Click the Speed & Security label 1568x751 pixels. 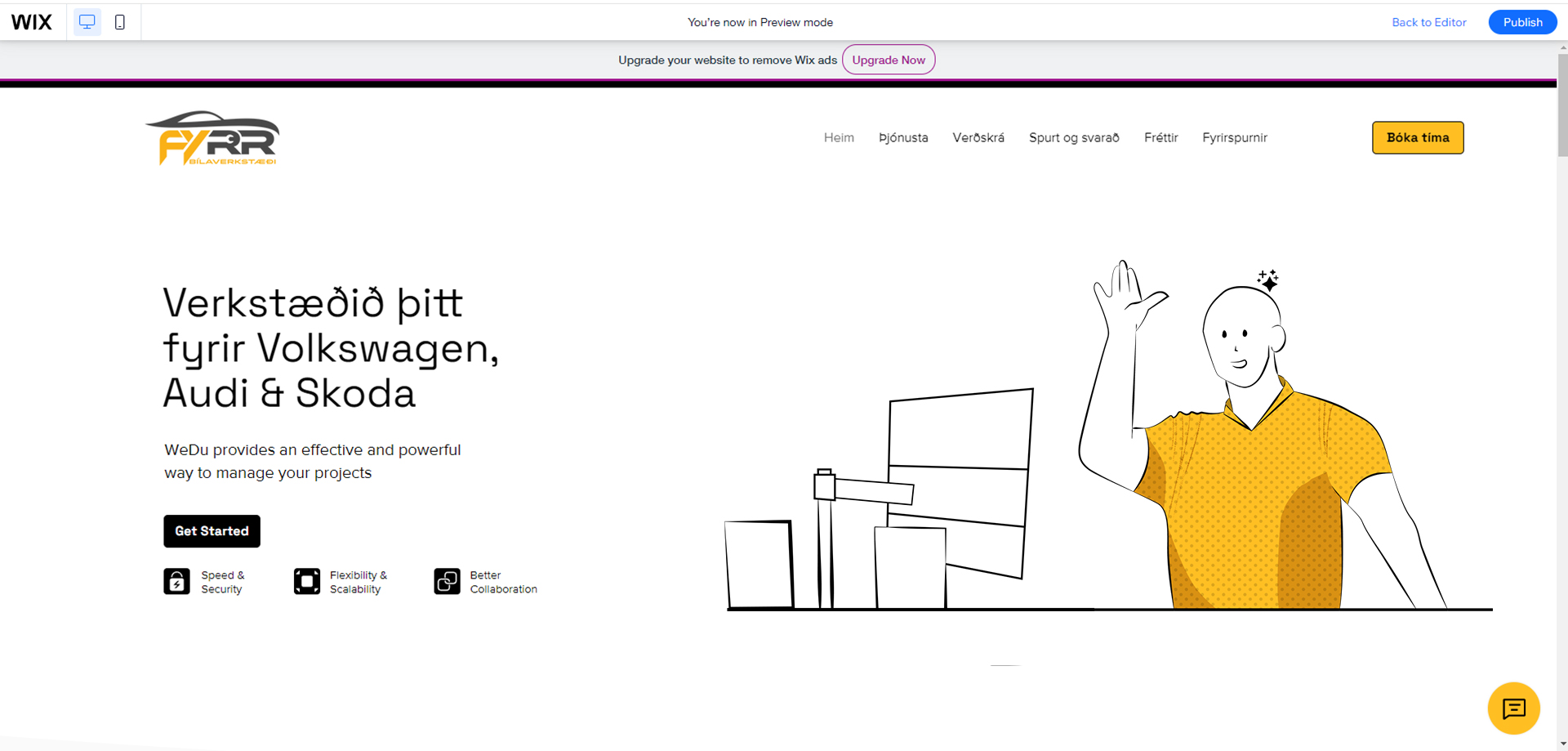(223, 582)
